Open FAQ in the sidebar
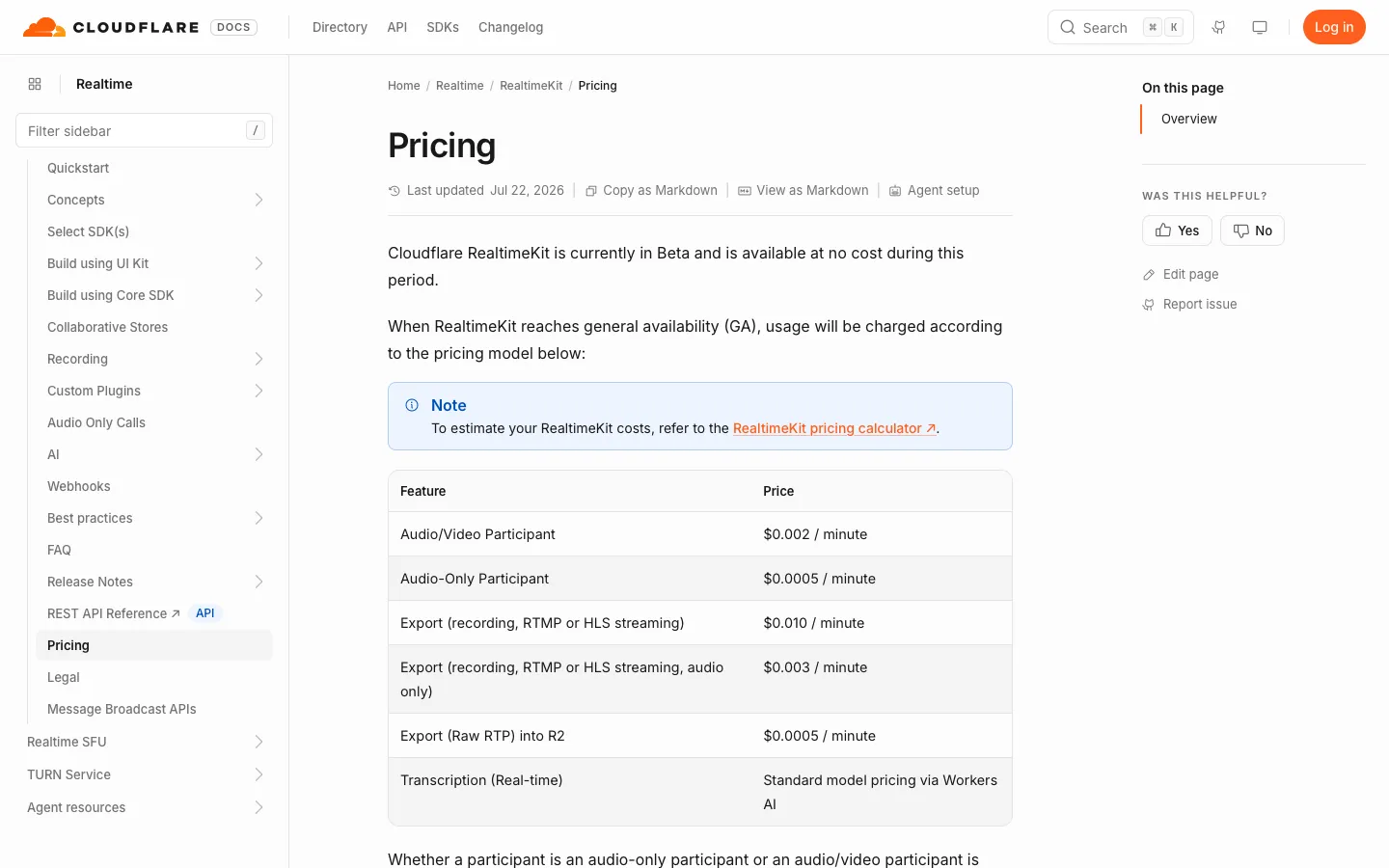 pyautogui.click(x=59, y=550)
